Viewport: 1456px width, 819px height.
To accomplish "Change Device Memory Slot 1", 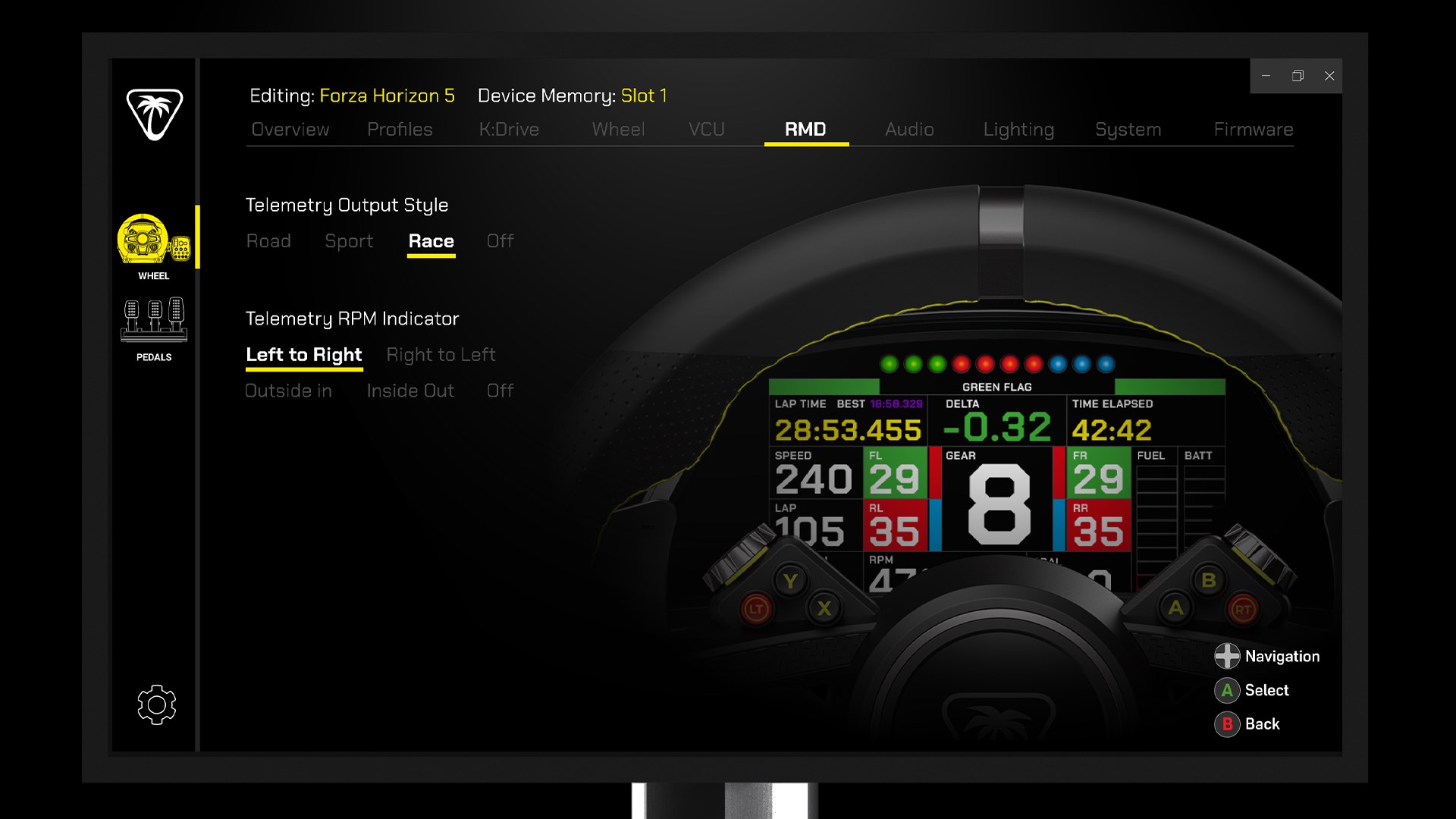I will tap(645, 96).
